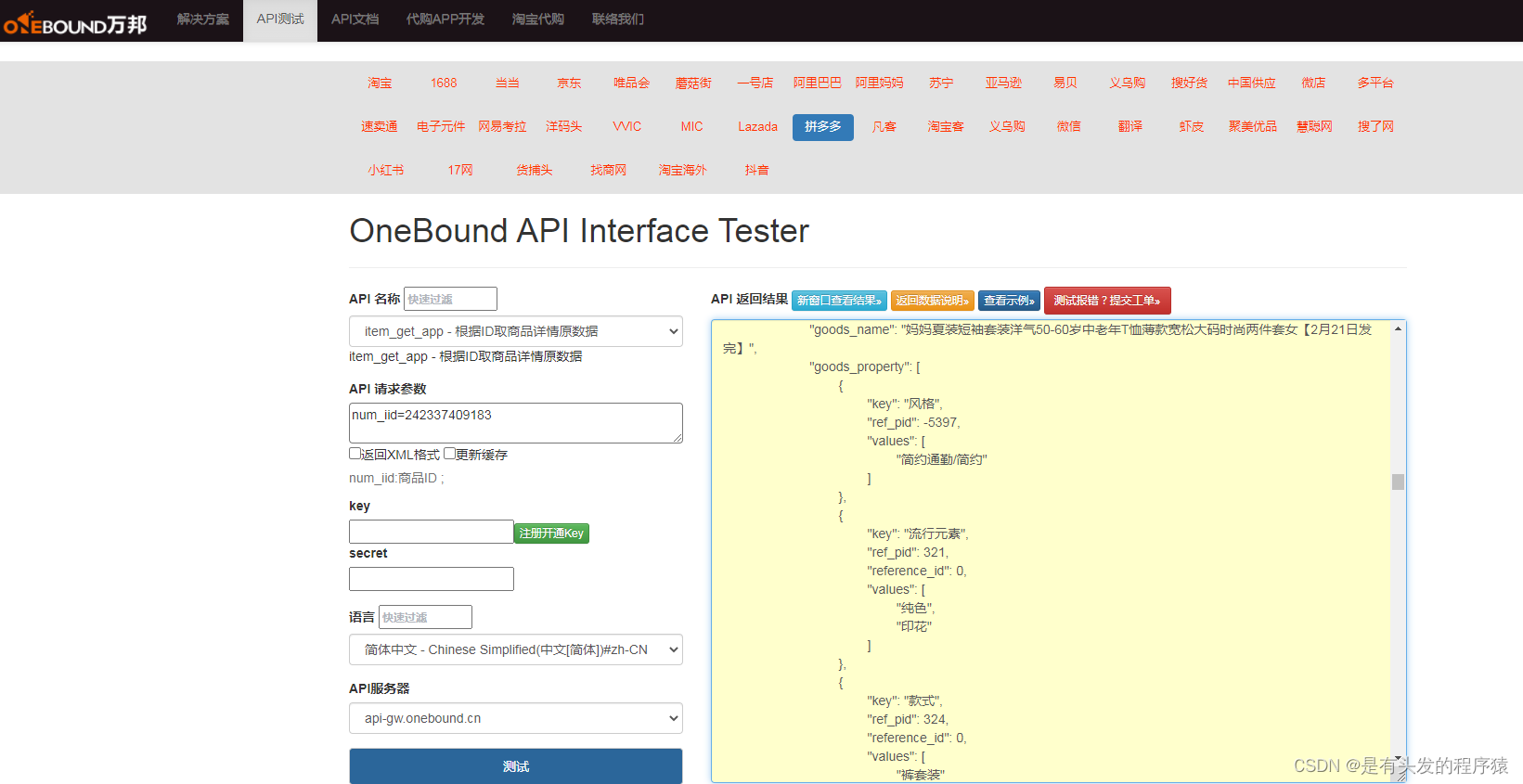
Task: Select the 微信 platform link
Action: point(1068,126)
